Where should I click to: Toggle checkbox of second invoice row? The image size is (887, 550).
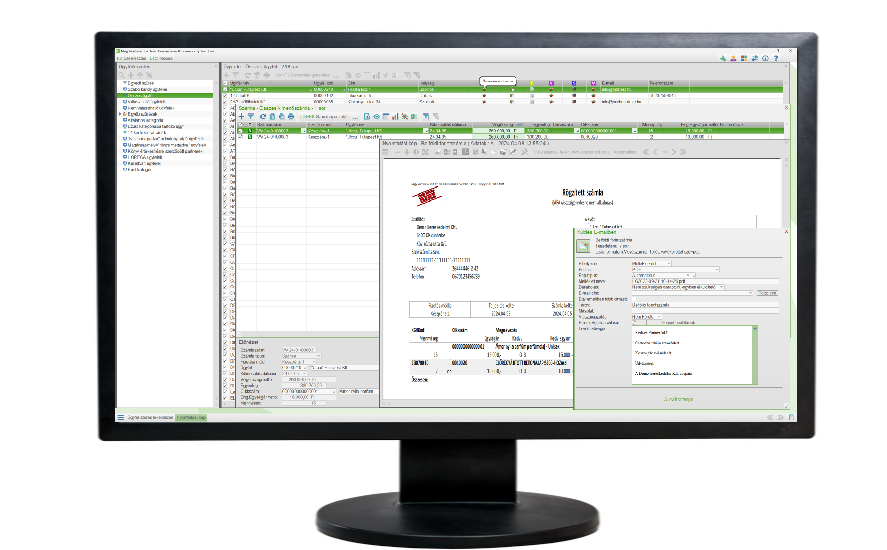click(239, 136)
